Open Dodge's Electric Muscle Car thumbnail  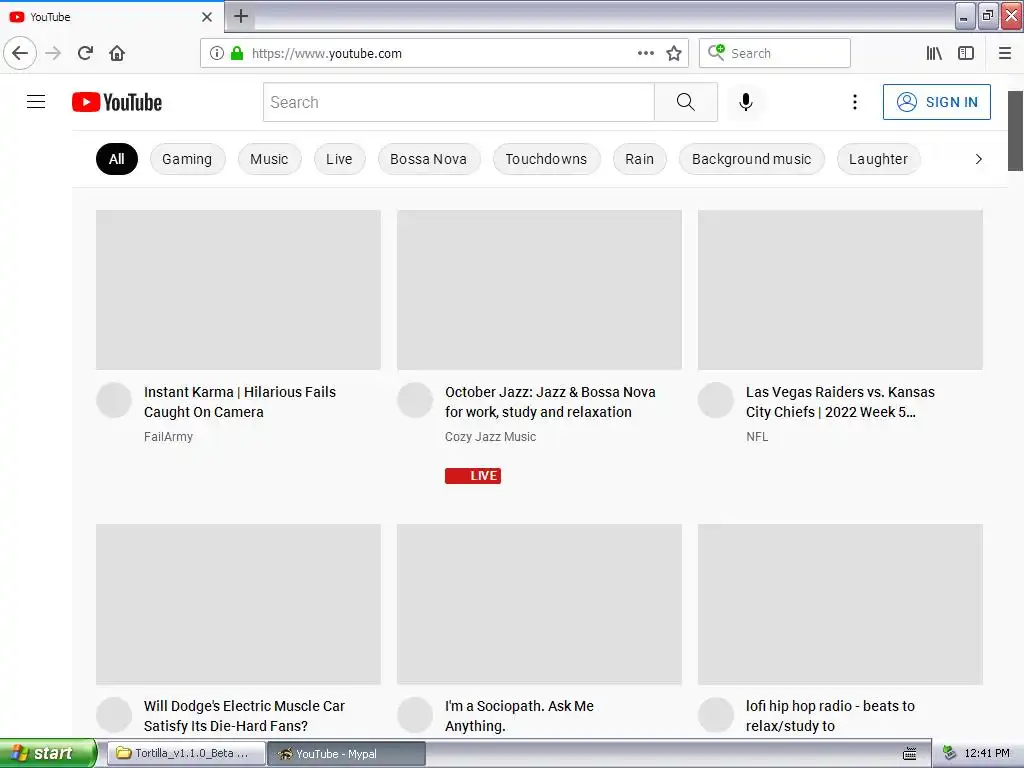[x=238, y=604]
